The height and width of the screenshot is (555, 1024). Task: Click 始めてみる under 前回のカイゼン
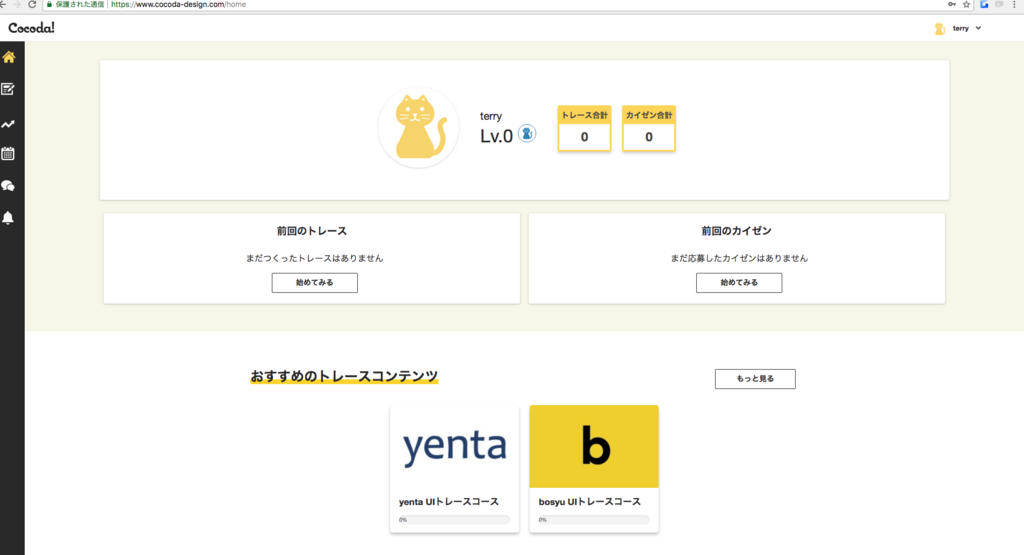click(739, 283)
